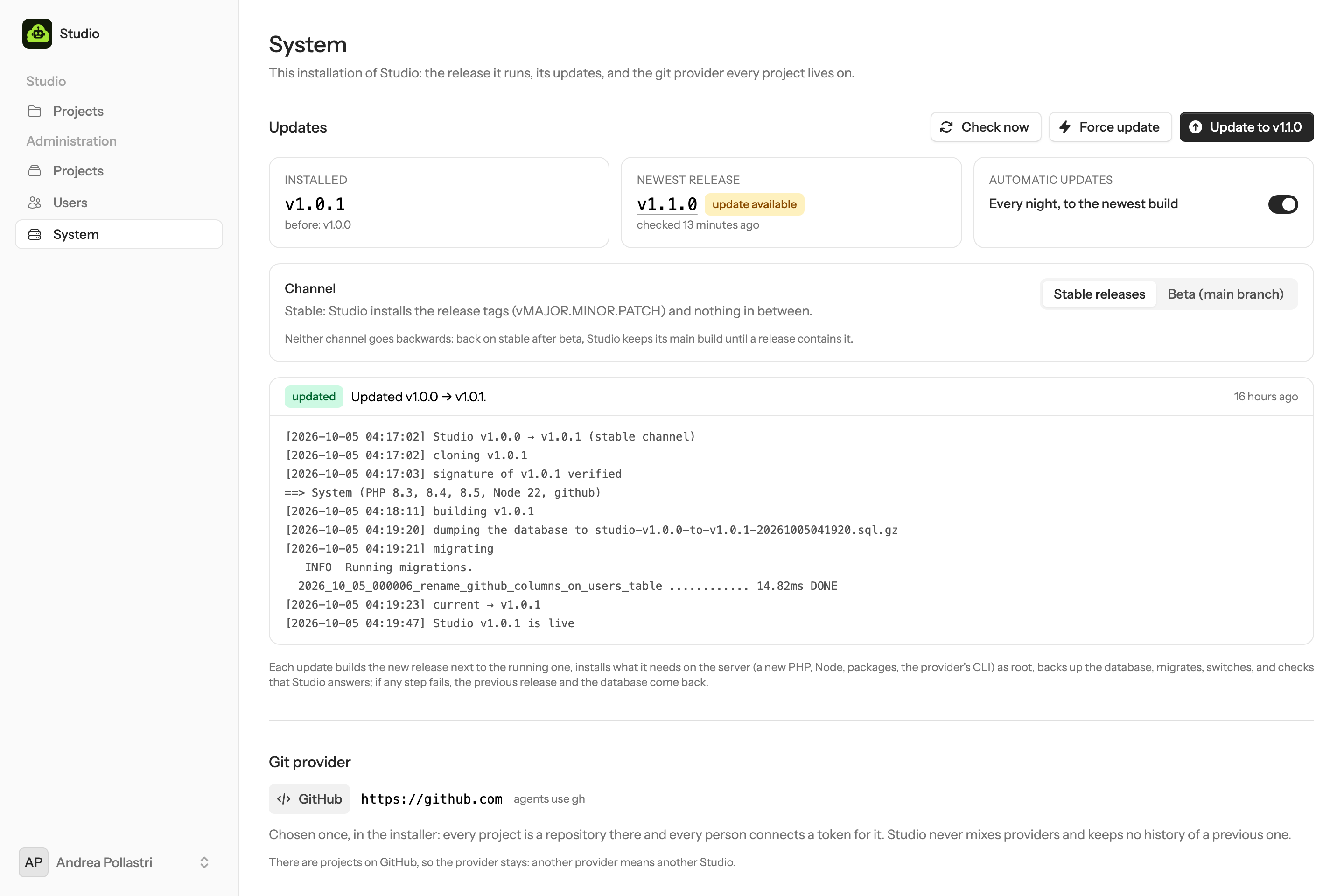Open the v1.1.0 newest release link
Image resolution: width=1344 pixels, height=896 pixels.
667,204
